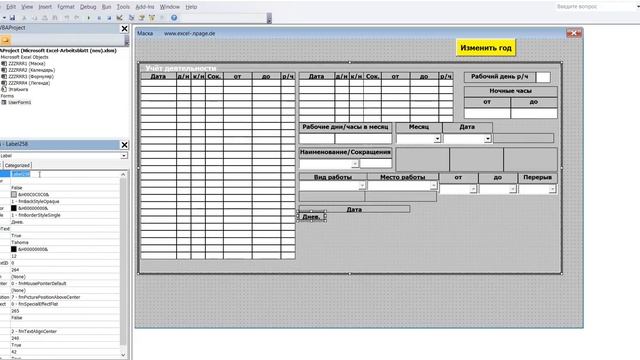Click the Tahoma font property value
This screenshot has width=640, height=360.
tap(65, 242)
